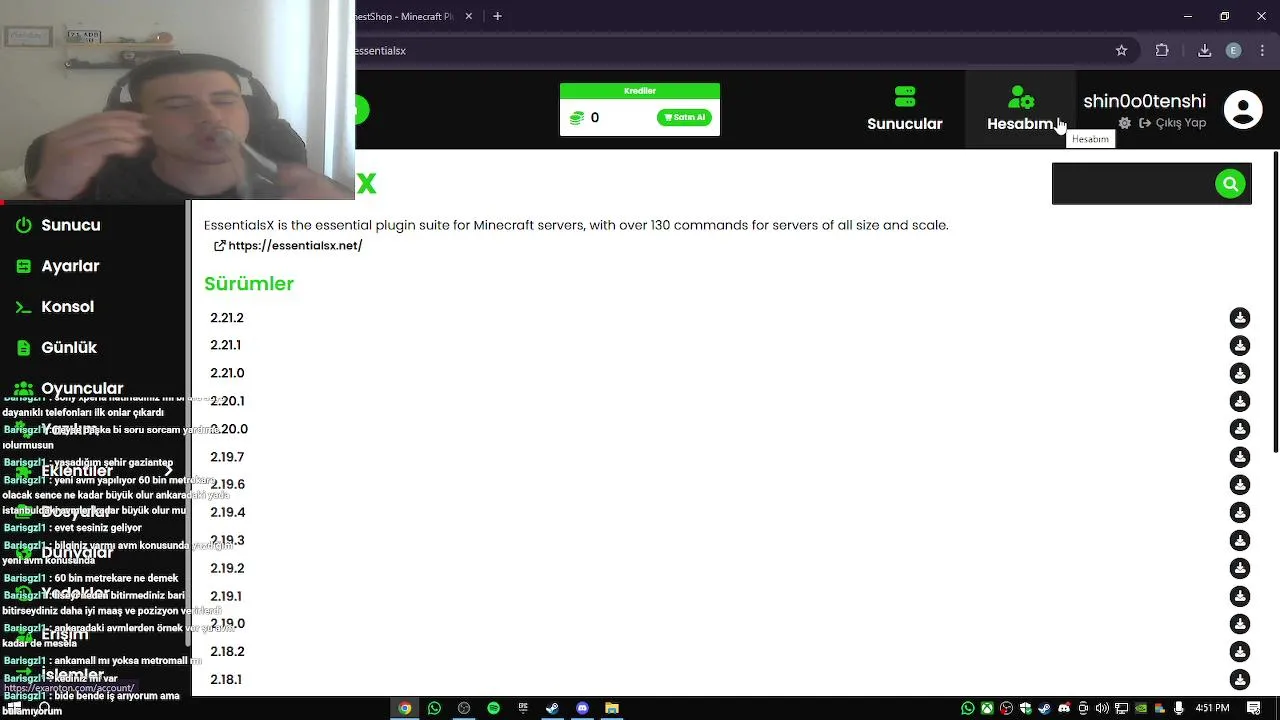The width and height of the screenshot is (1280, 720).
Task: Download EssentialsX version 2.19.1
Action: 1240,596
